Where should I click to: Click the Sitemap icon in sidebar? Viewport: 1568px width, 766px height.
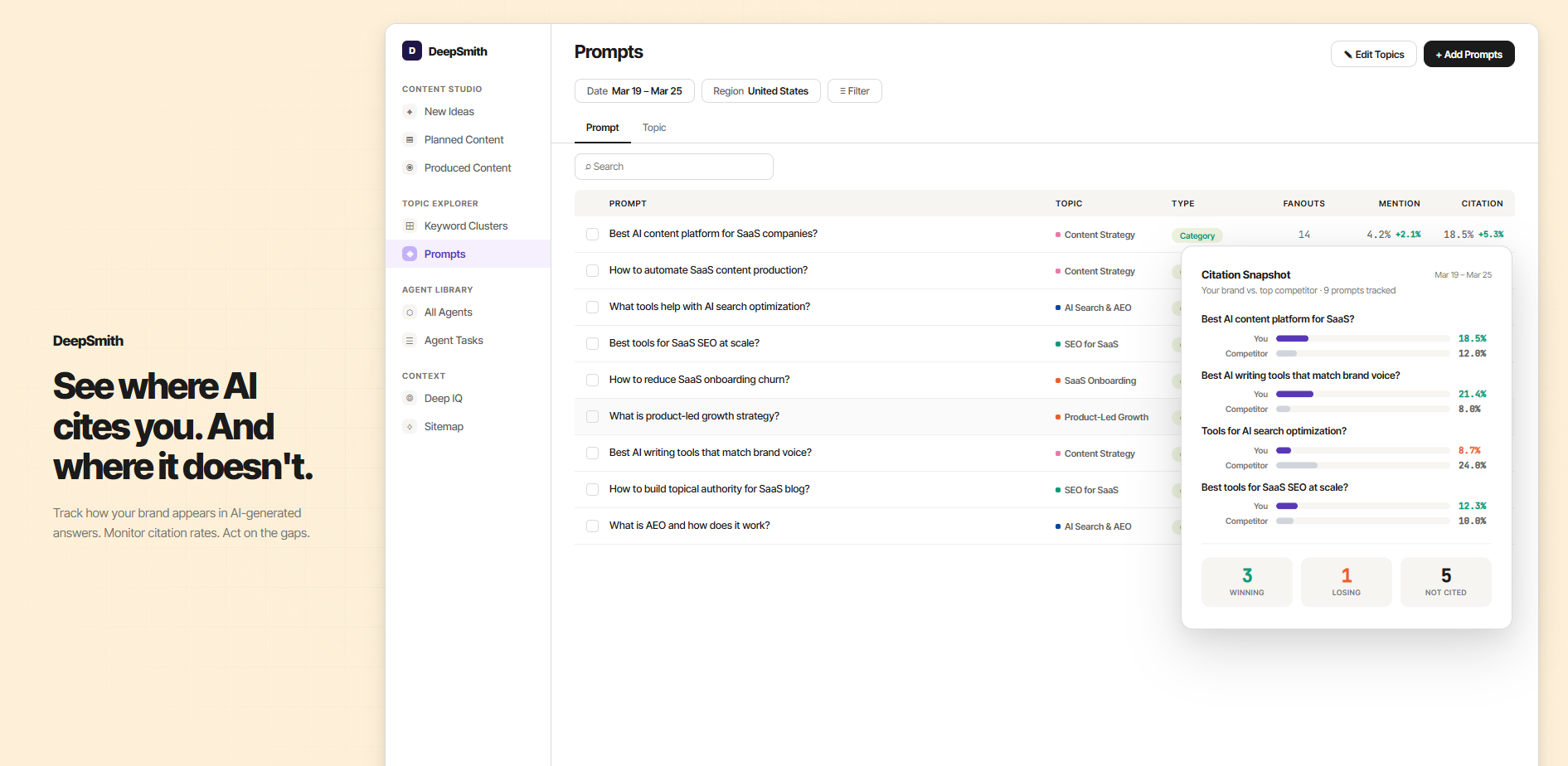coord(410,427)
